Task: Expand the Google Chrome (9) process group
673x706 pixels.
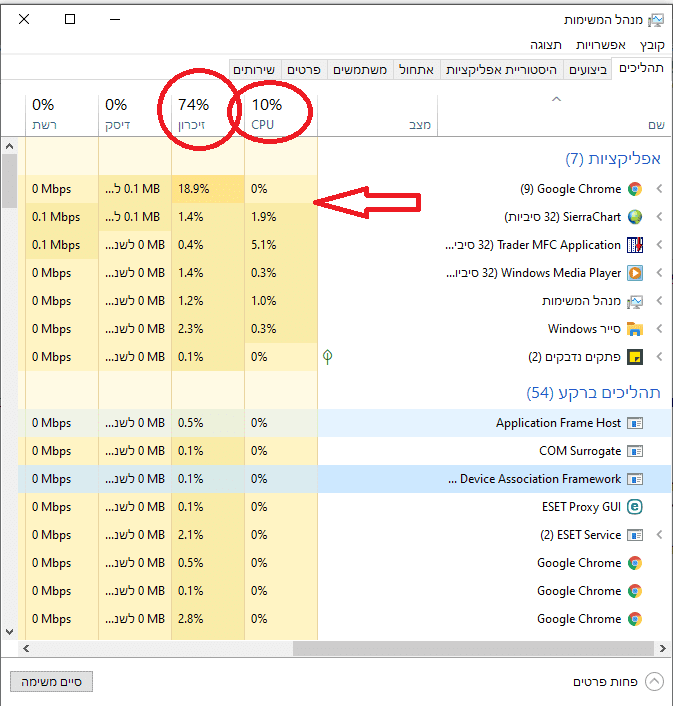Action: (x=660, y=189)
